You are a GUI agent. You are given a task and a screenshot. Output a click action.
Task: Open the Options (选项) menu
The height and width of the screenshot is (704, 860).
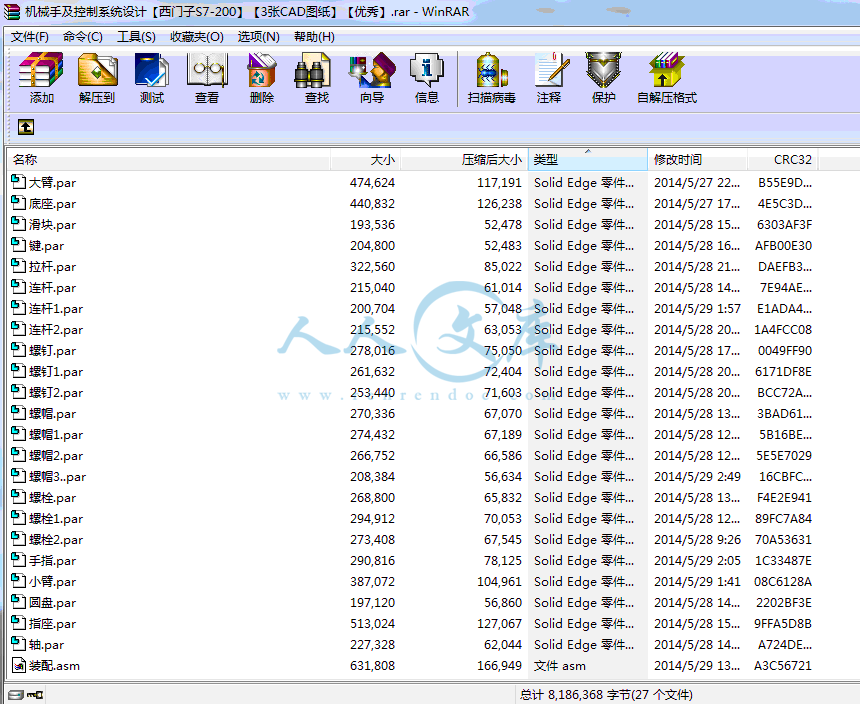[258, 37]
